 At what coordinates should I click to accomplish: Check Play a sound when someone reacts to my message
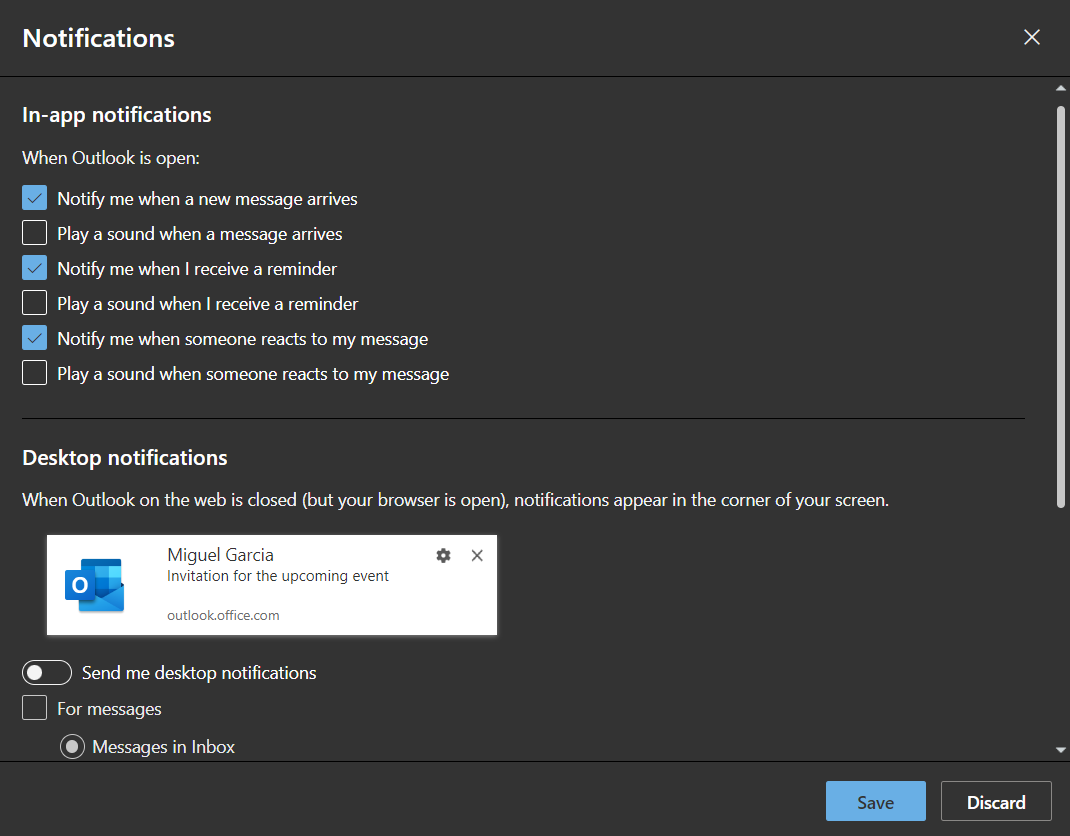[x=34, y=372]
